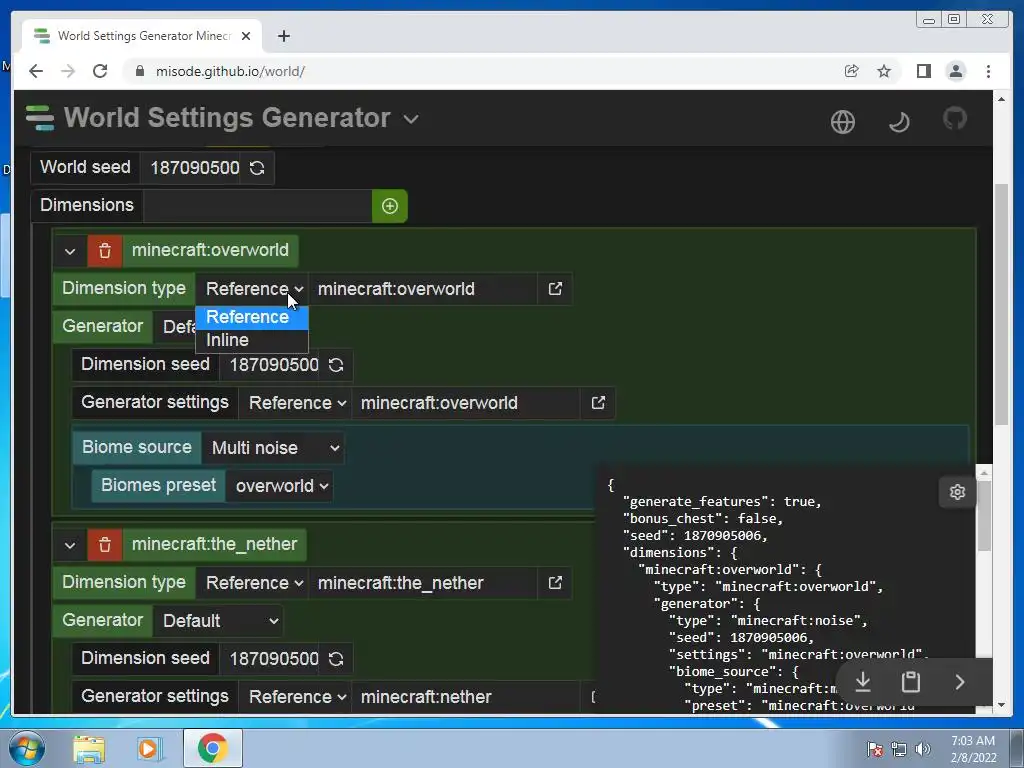Add a new dimension with plus button
The width and height of the screenshot is (1024, 768).
[x=390, y=206]
